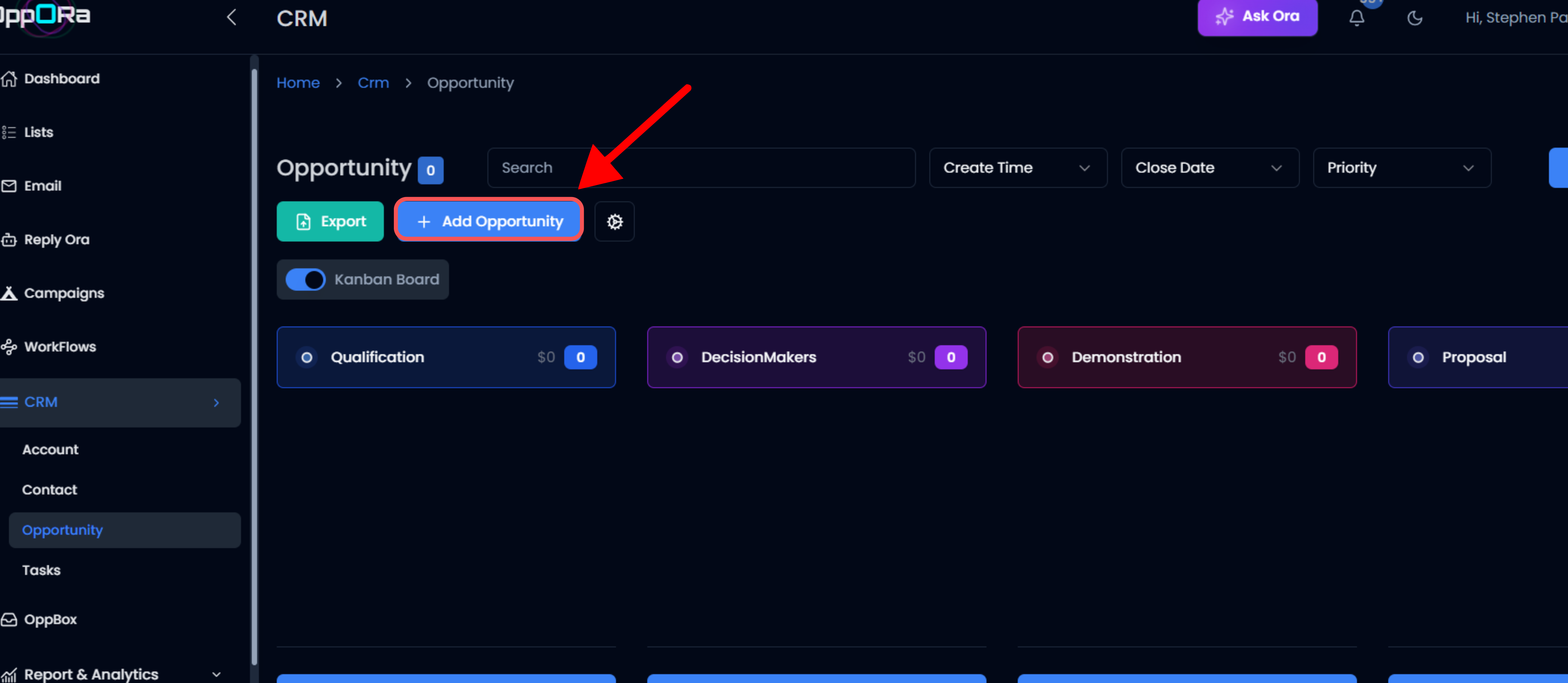Select the Demonstration stage radio circle
Screen dimensions: 1568x683
point(1048,357)
